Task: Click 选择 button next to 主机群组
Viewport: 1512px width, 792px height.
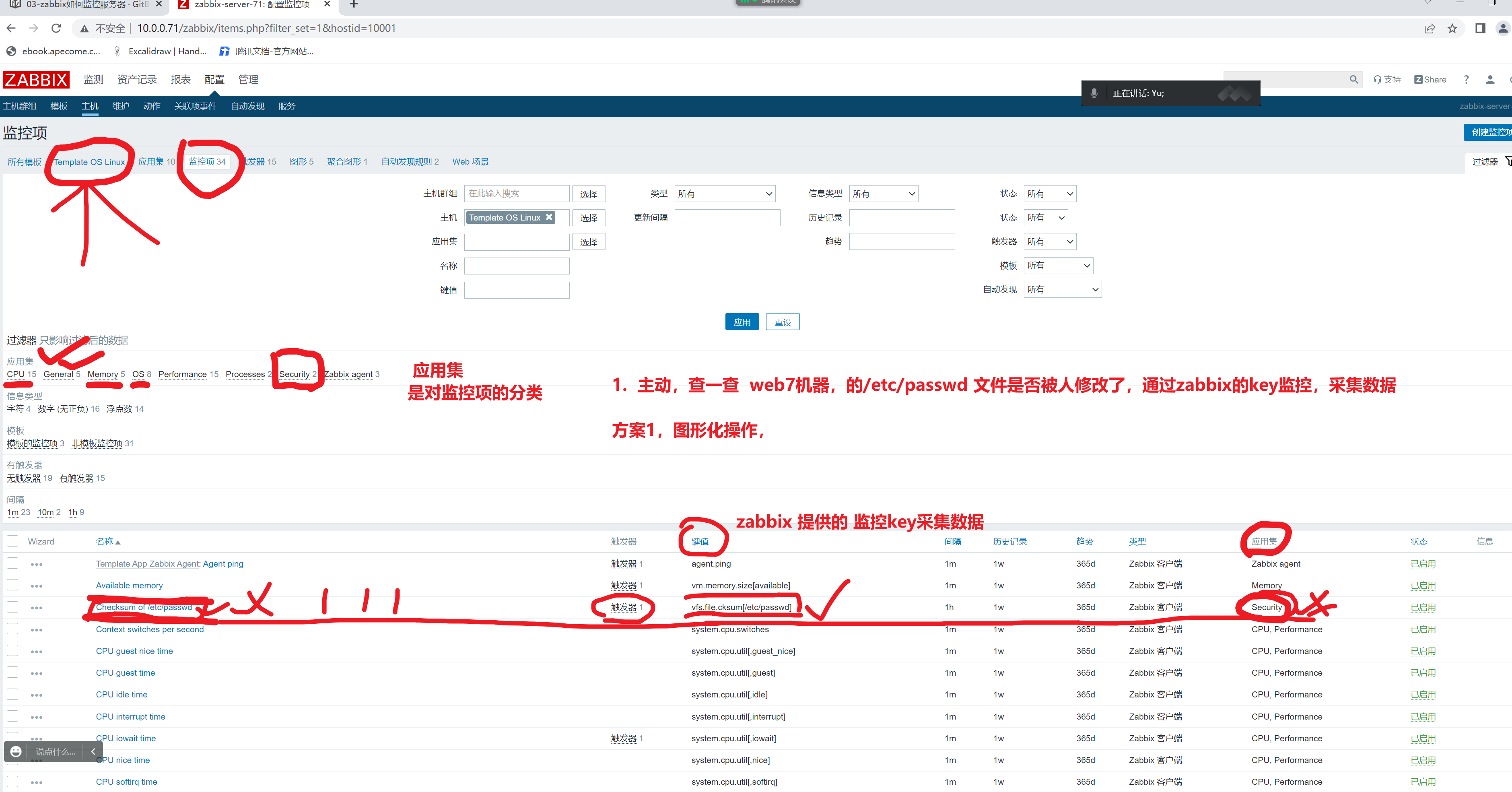Action: 588,194
